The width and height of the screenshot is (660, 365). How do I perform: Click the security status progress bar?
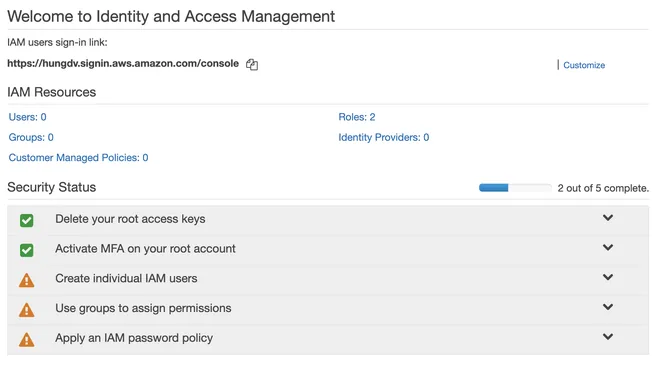pyautogui.click(x=515, y=188)
